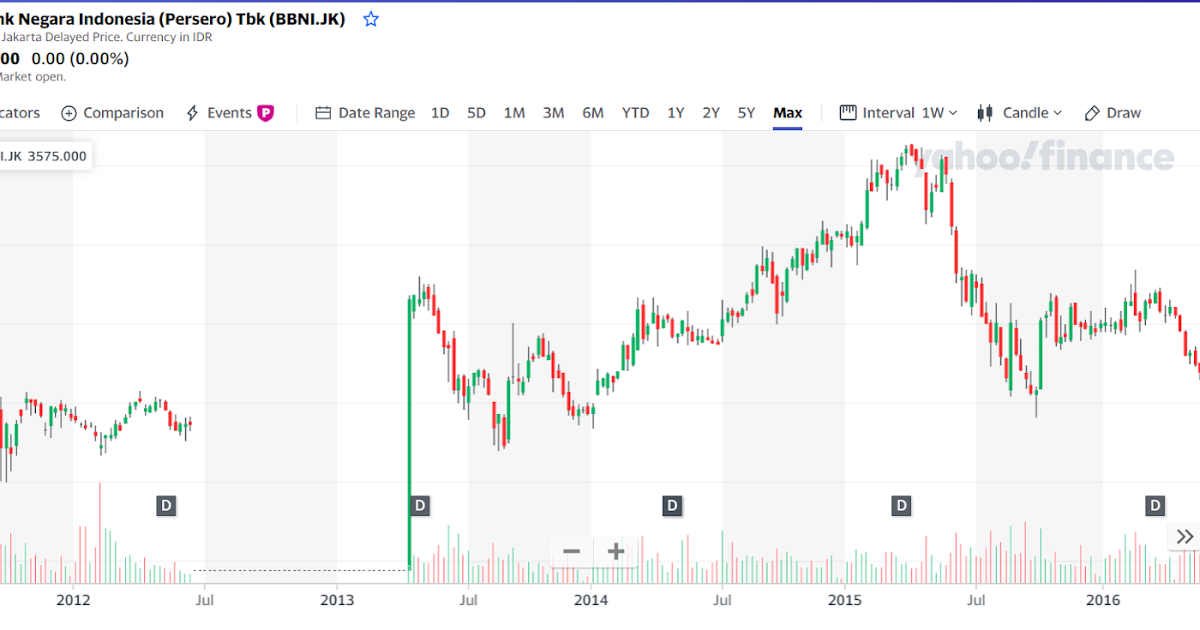This screenshot has height=630, width=1200.
Task: Open the Comparison plus icon tool
Action: click(69, 113)
